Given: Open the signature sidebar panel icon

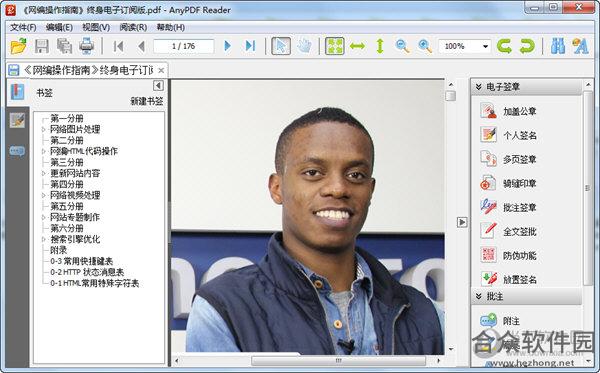Looking at the screenshot, I should [x=17, y=121].
